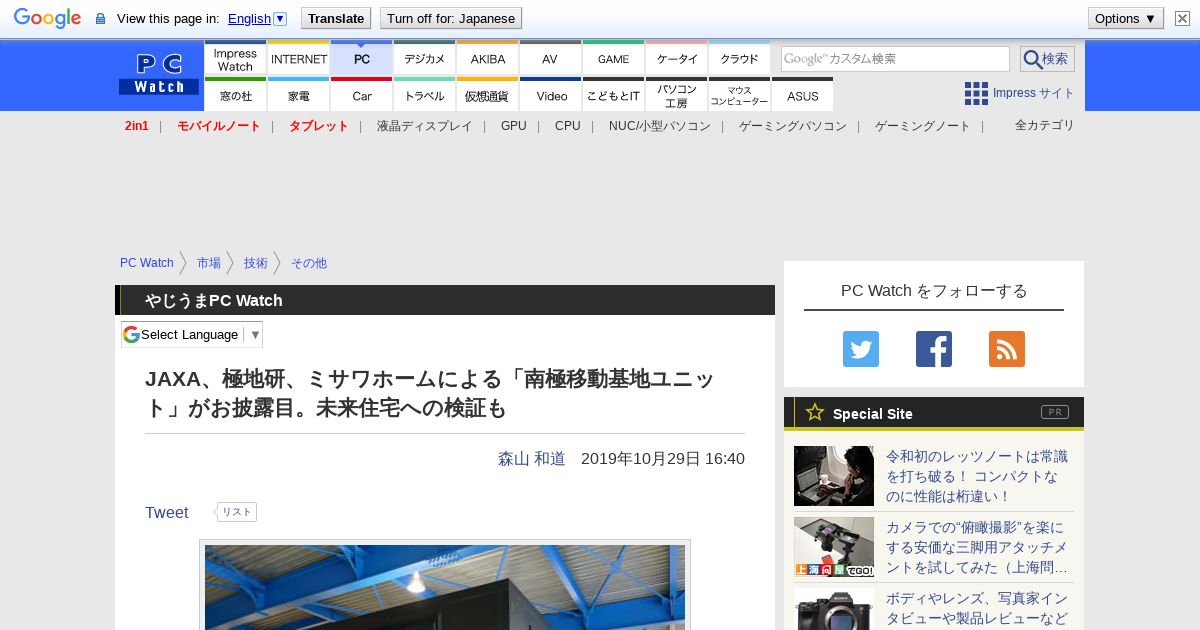Open the CPU category link
Screen dimensions: 1200x630
coord(568,126)
